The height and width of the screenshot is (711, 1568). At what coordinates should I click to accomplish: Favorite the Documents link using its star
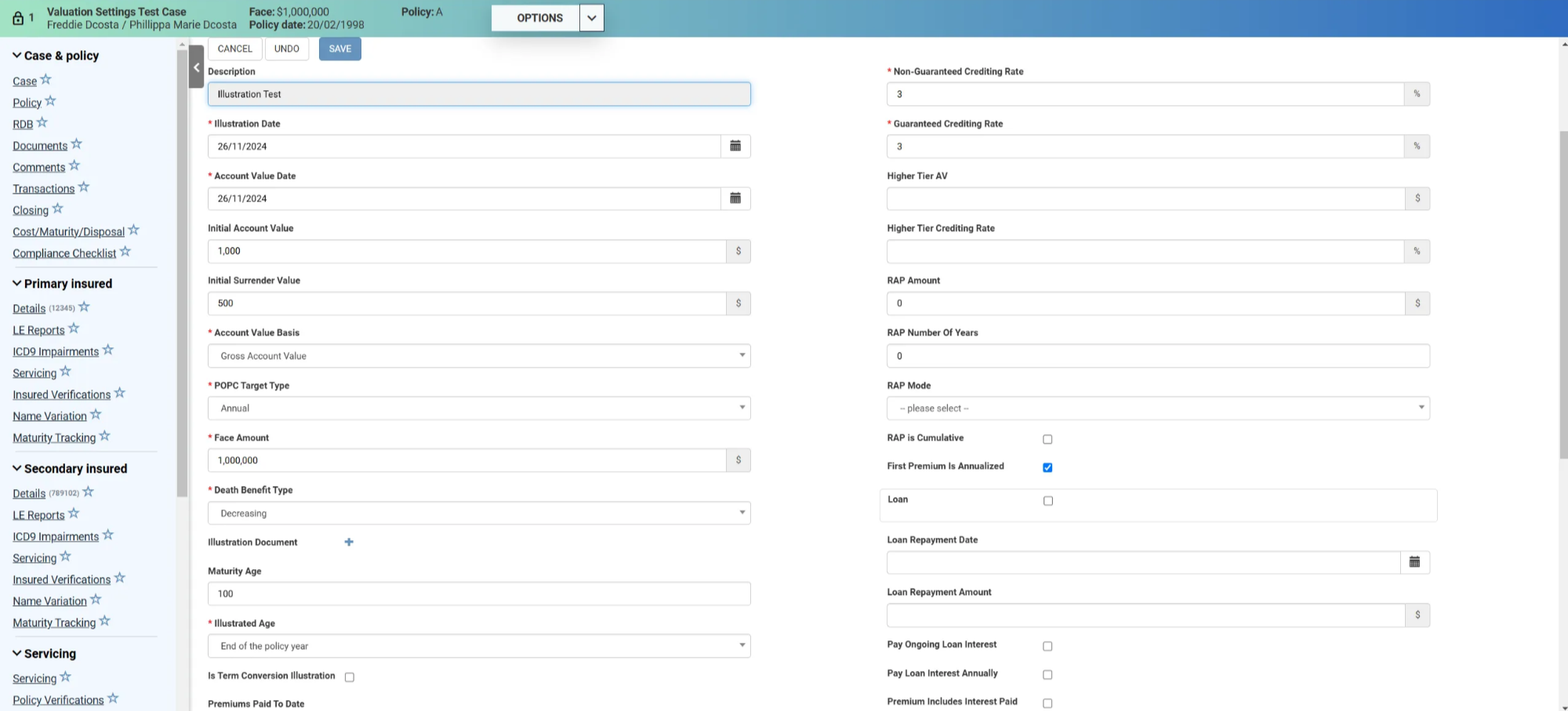pyautogui.click(x=77, y=144)
